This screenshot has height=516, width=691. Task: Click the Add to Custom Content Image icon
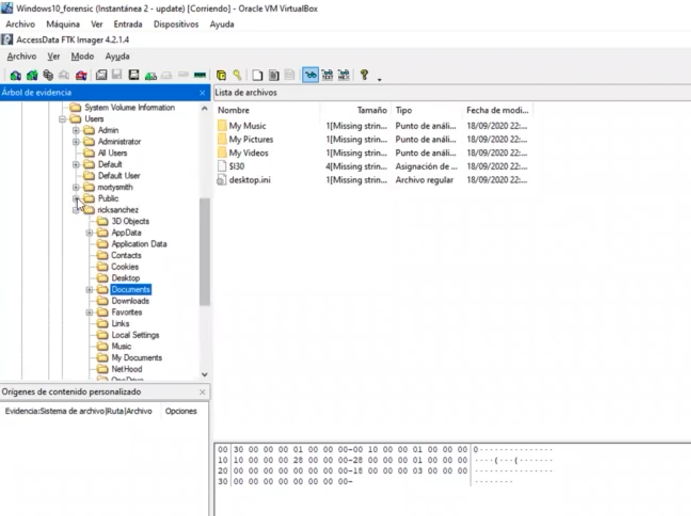click(x=151, y=75)
